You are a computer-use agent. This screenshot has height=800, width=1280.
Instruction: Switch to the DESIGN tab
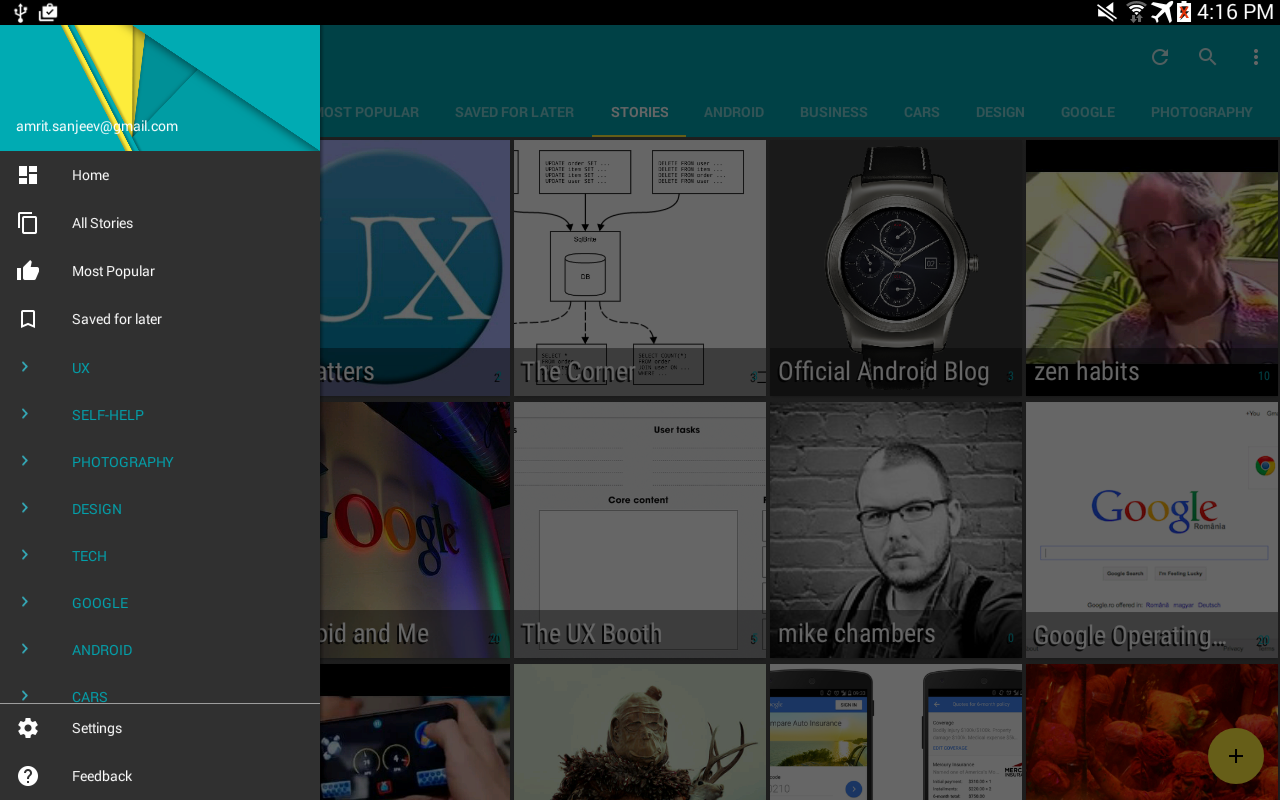tap(1001, 112)
